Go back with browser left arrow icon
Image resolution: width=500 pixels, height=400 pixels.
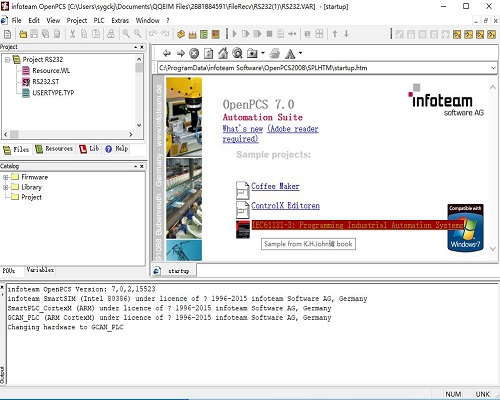(167, 53)
